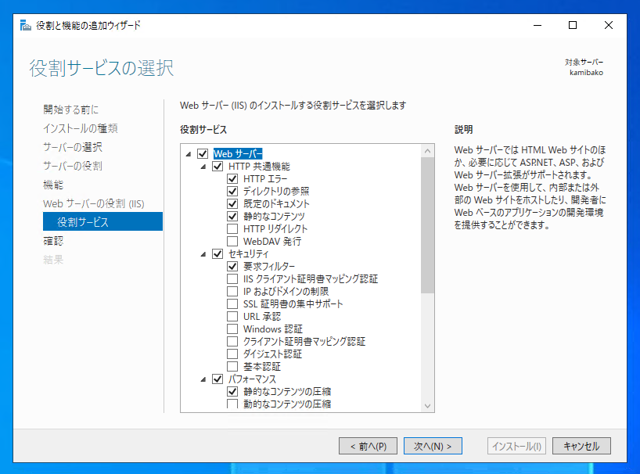Select the Windows 認証 label text
The width and height of the screenshot is (640, 474).
point(273,329)
